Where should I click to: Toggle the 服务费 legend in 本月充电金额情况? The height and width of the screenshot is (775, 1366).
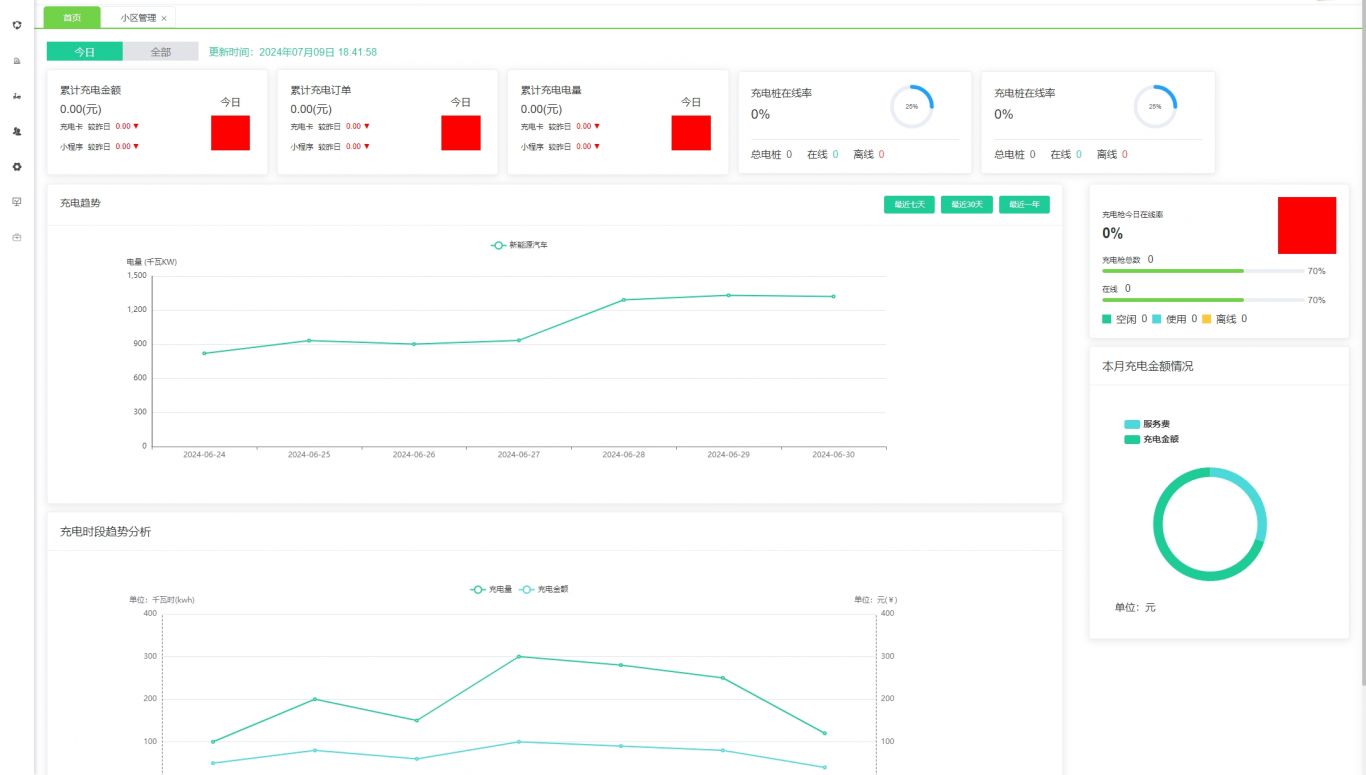pos(1146,424)
